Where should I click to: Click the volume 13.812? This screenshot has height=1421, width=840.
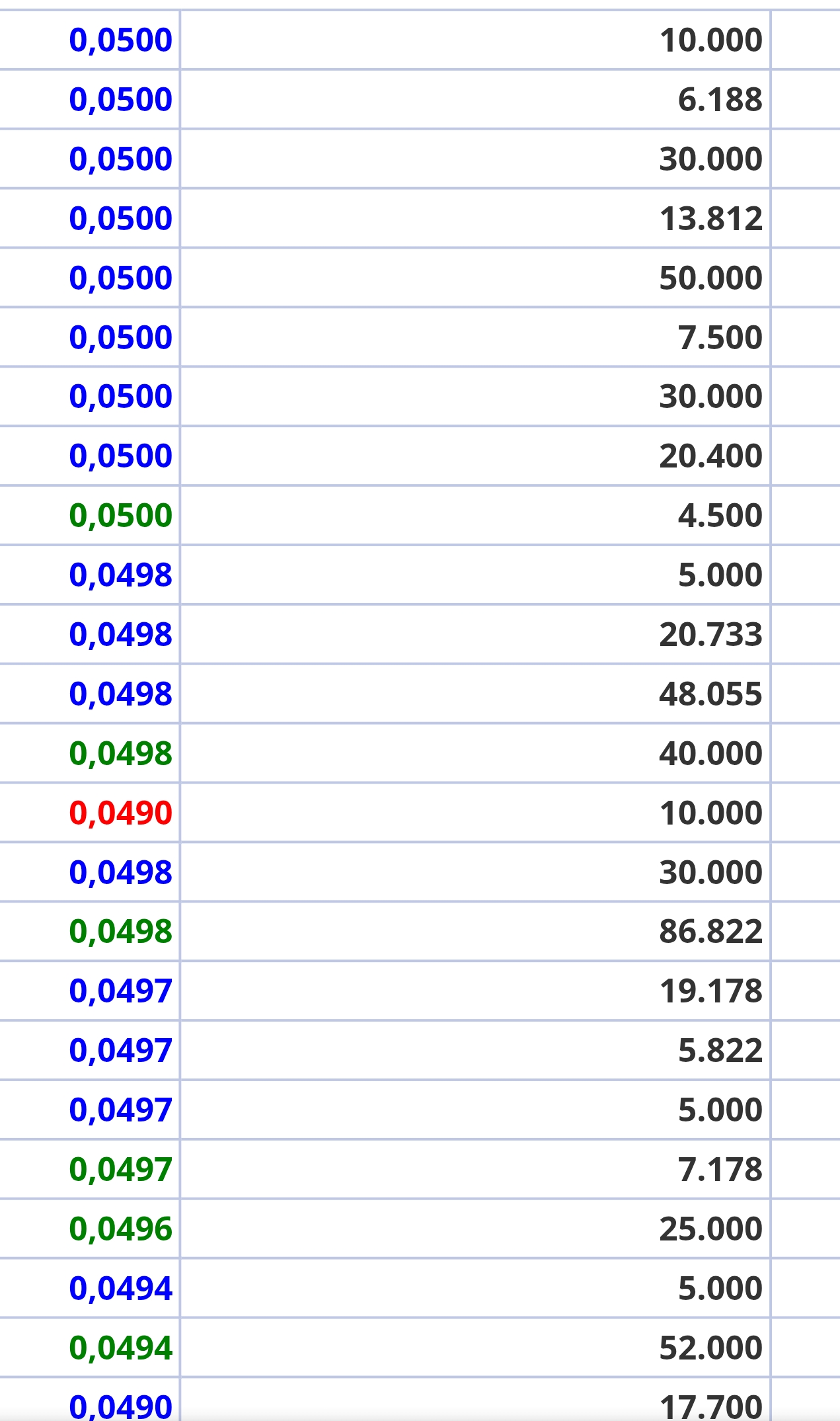pos(710,219)
